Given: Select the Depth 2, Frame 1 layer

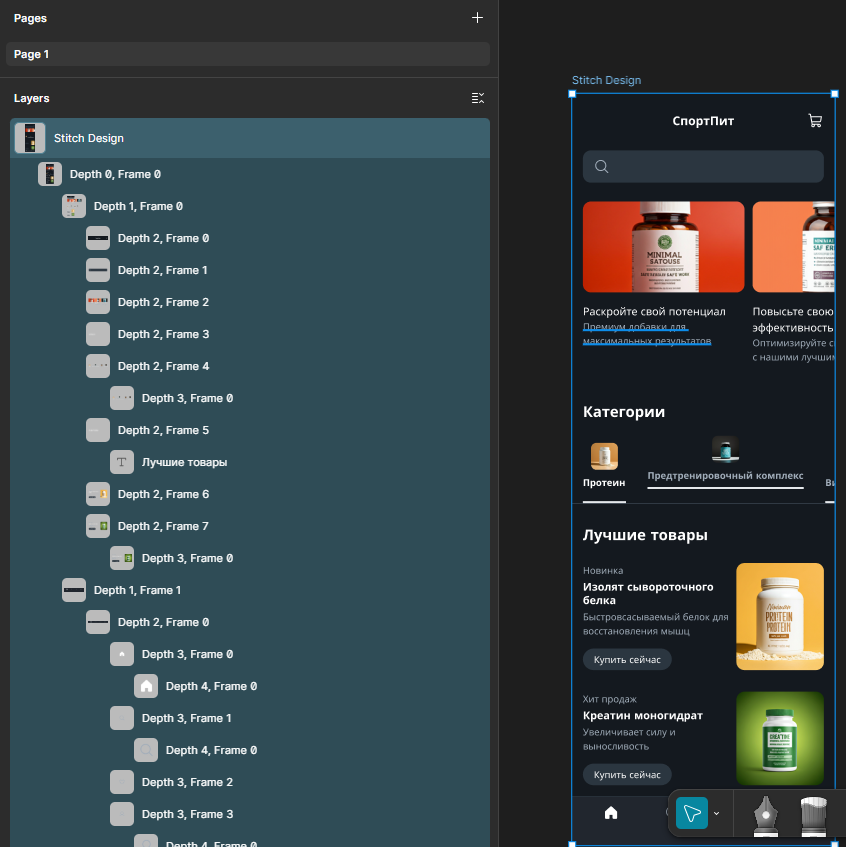Looking at the screenshot, I should click(250, 270).
